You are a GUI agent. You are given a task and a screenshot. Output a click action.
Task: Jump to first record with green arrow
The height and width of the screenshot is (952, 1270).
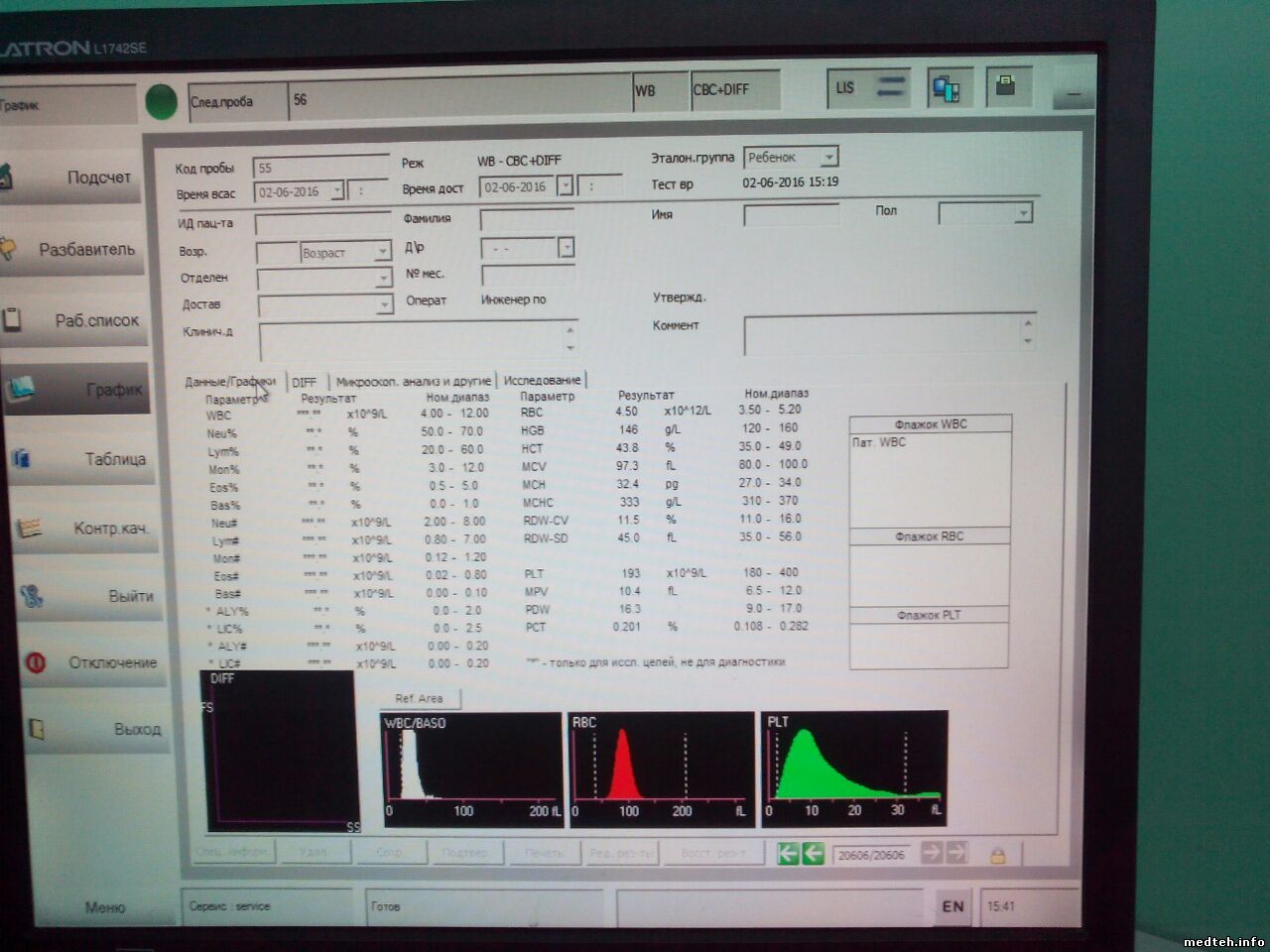point(789,853)
